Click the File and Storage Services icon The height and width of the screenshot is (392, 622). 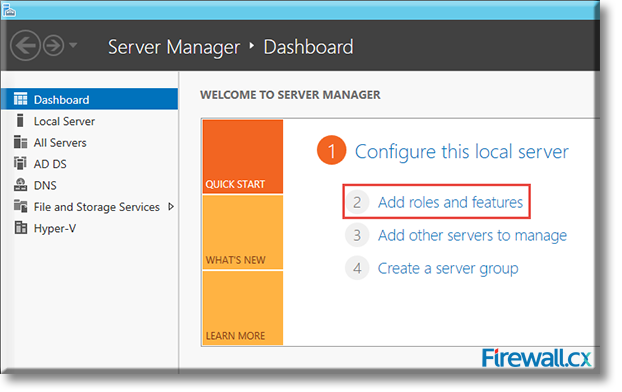(21, 206)
